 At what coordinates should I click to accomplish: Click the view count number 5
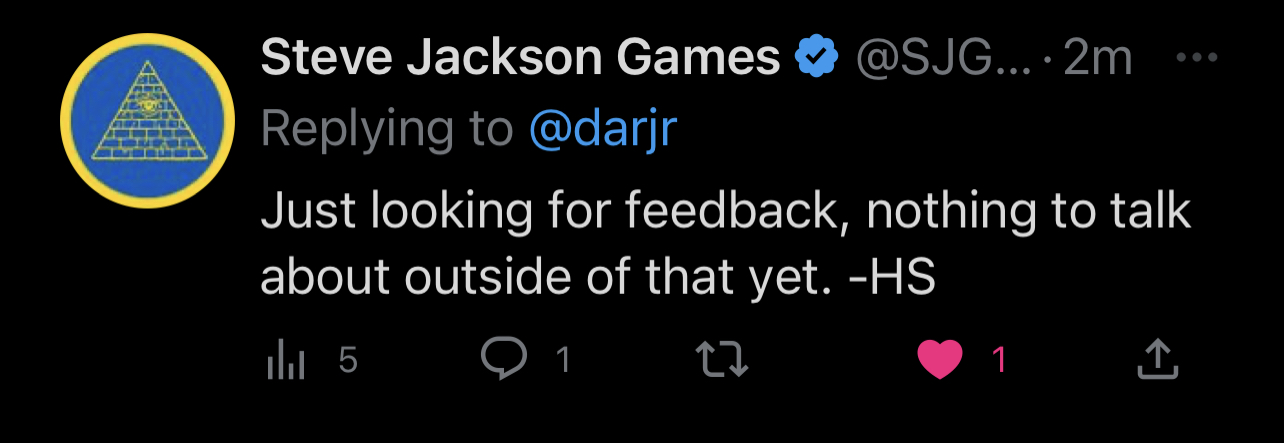coord(347,359)
